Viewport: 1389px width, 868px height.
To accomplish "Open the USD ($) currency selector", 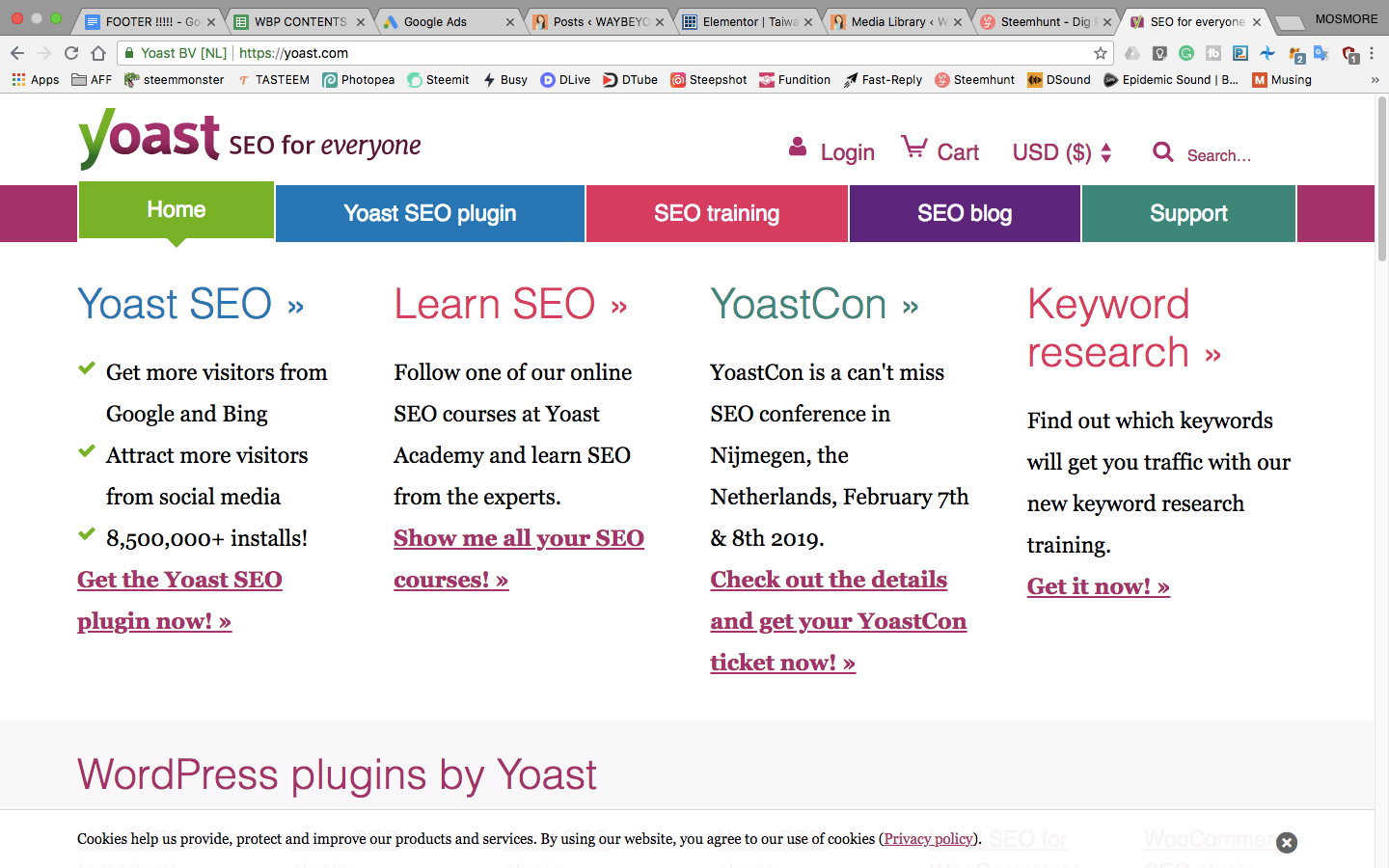I will click(1062, 152).
